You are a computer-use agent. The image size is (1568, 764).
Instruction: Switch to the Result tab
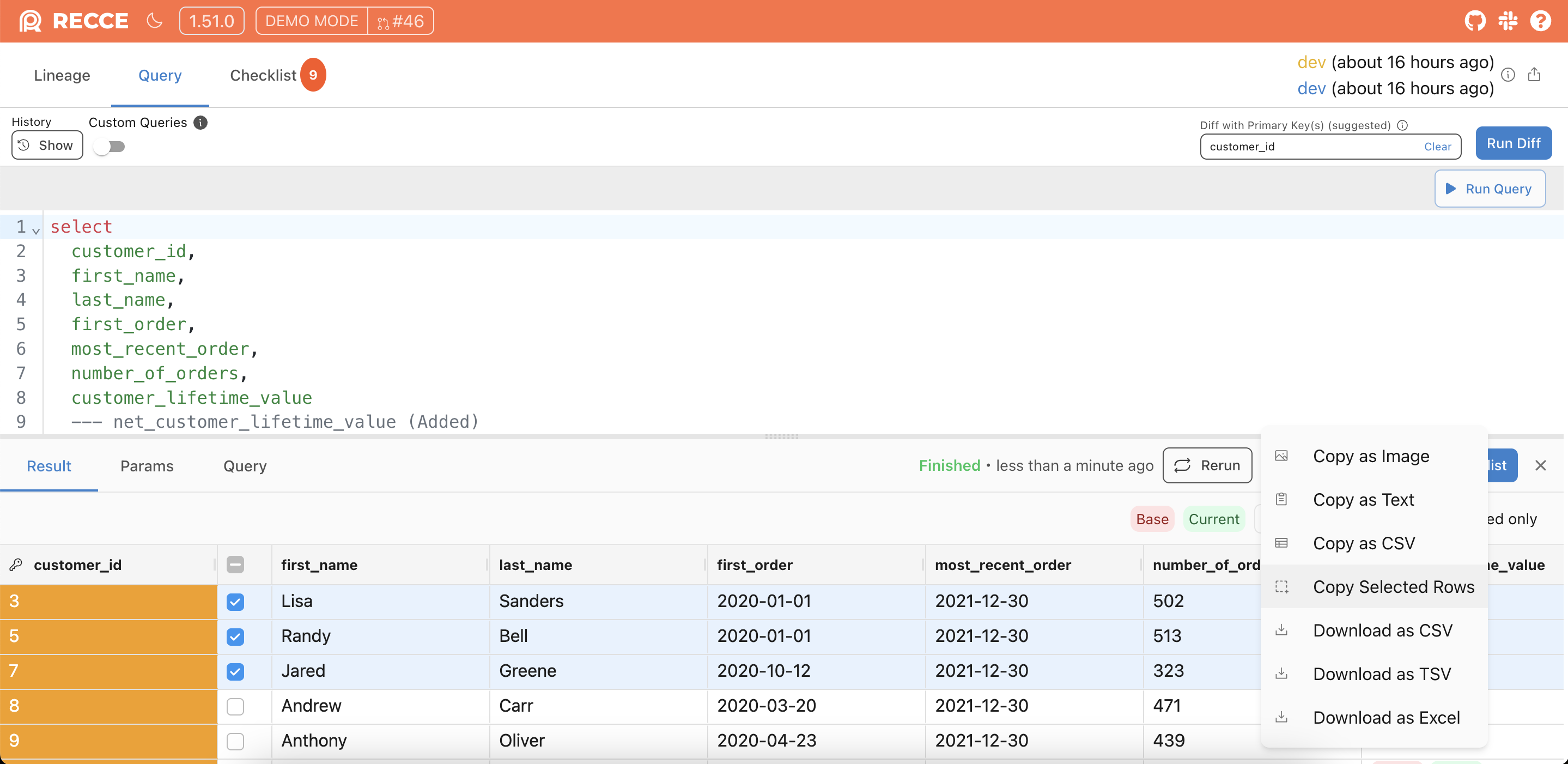(48, 466)
